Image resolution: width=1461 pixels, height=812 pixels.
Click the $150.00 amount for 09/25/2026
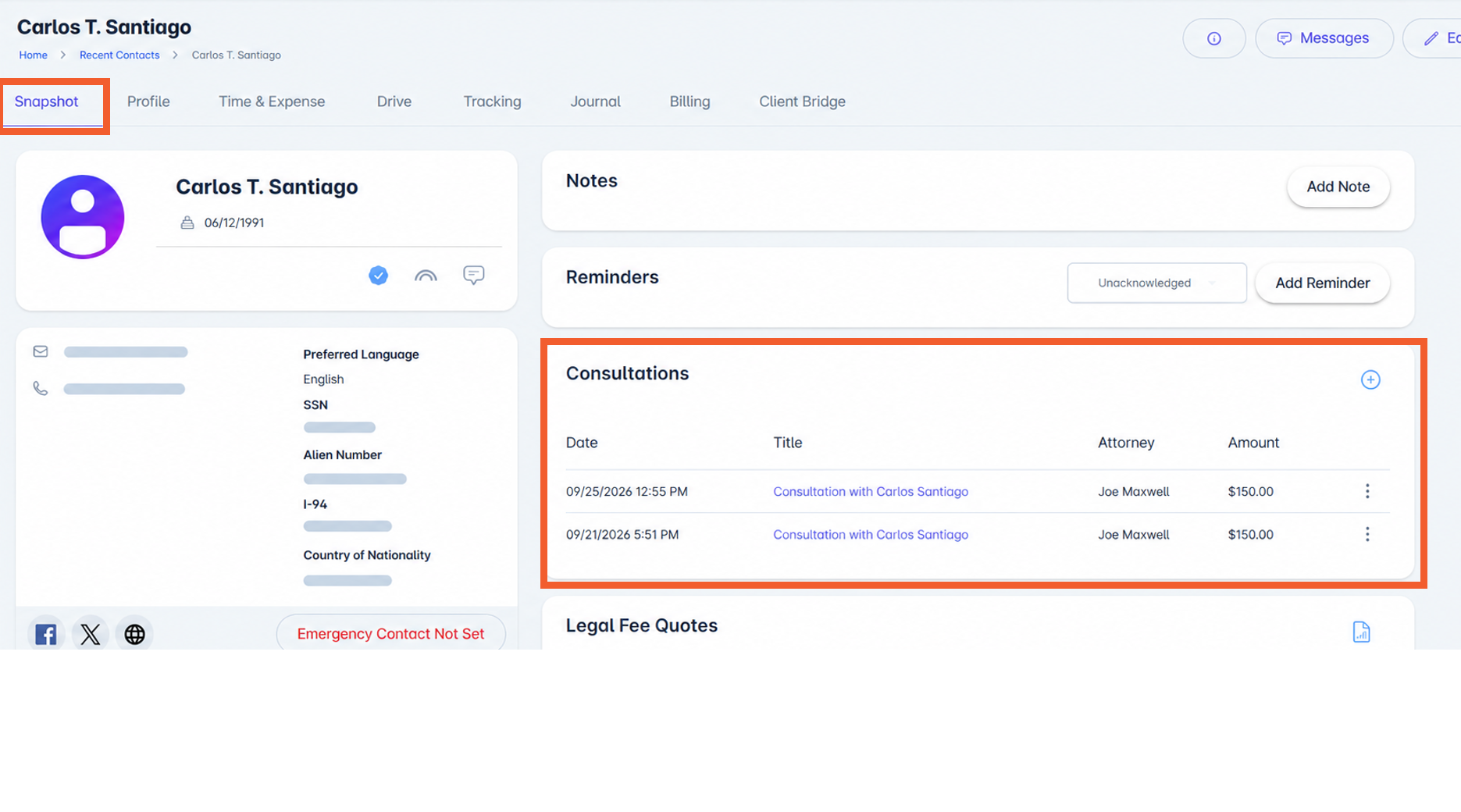tap(1250, 491)
